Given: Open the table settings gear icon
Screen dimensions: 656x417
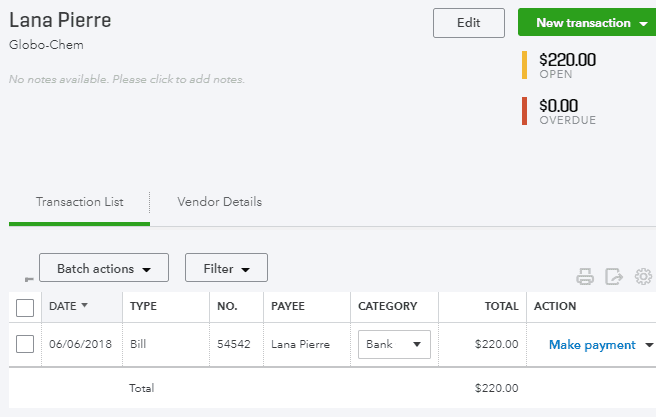Looking at the screenshot, I should pos(643,276).
